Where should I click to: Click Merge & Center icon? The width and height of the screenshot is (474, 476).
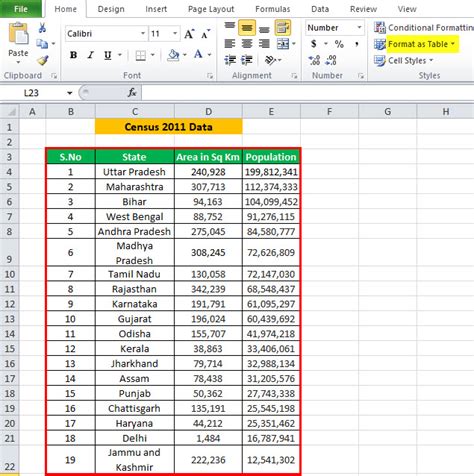[x=283, y=44]
